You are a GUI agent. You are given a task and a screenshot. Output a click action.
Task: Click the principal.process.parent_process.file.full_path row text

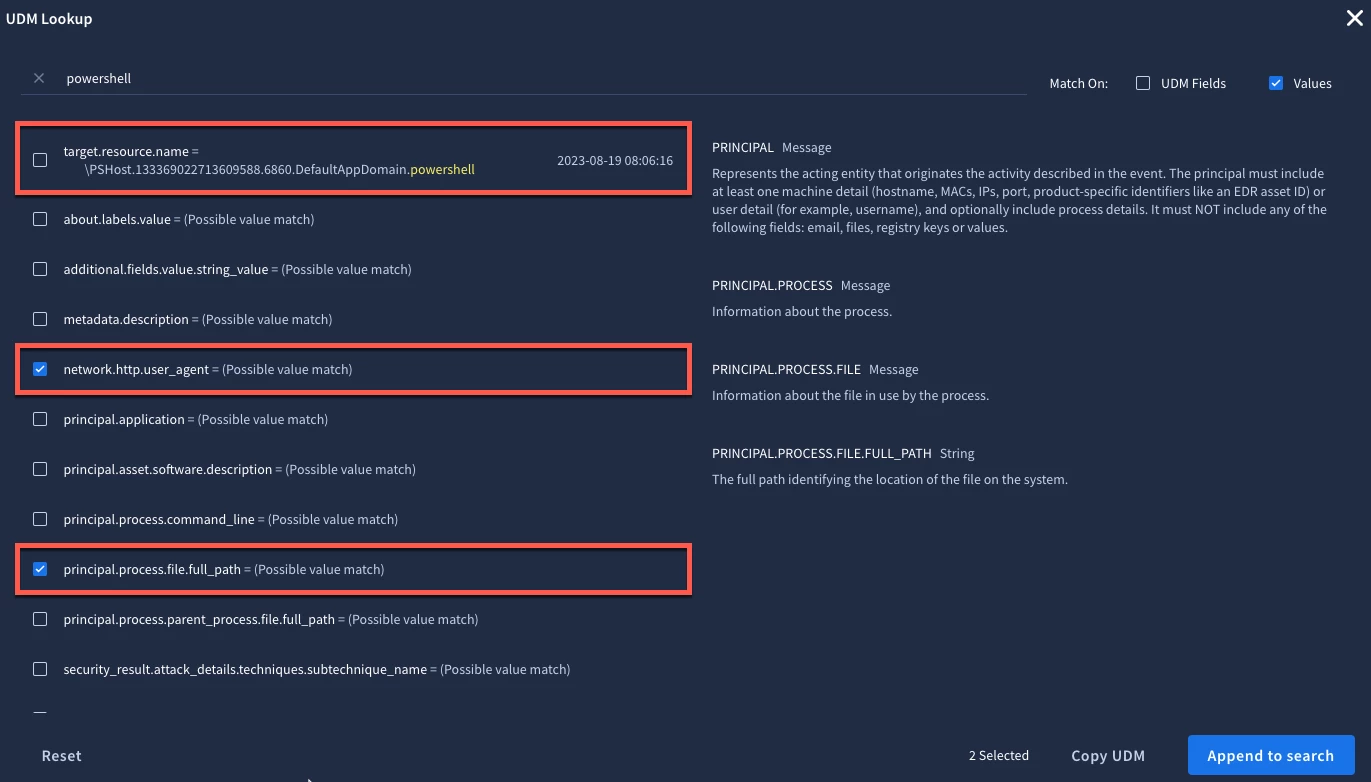[271, 619]
